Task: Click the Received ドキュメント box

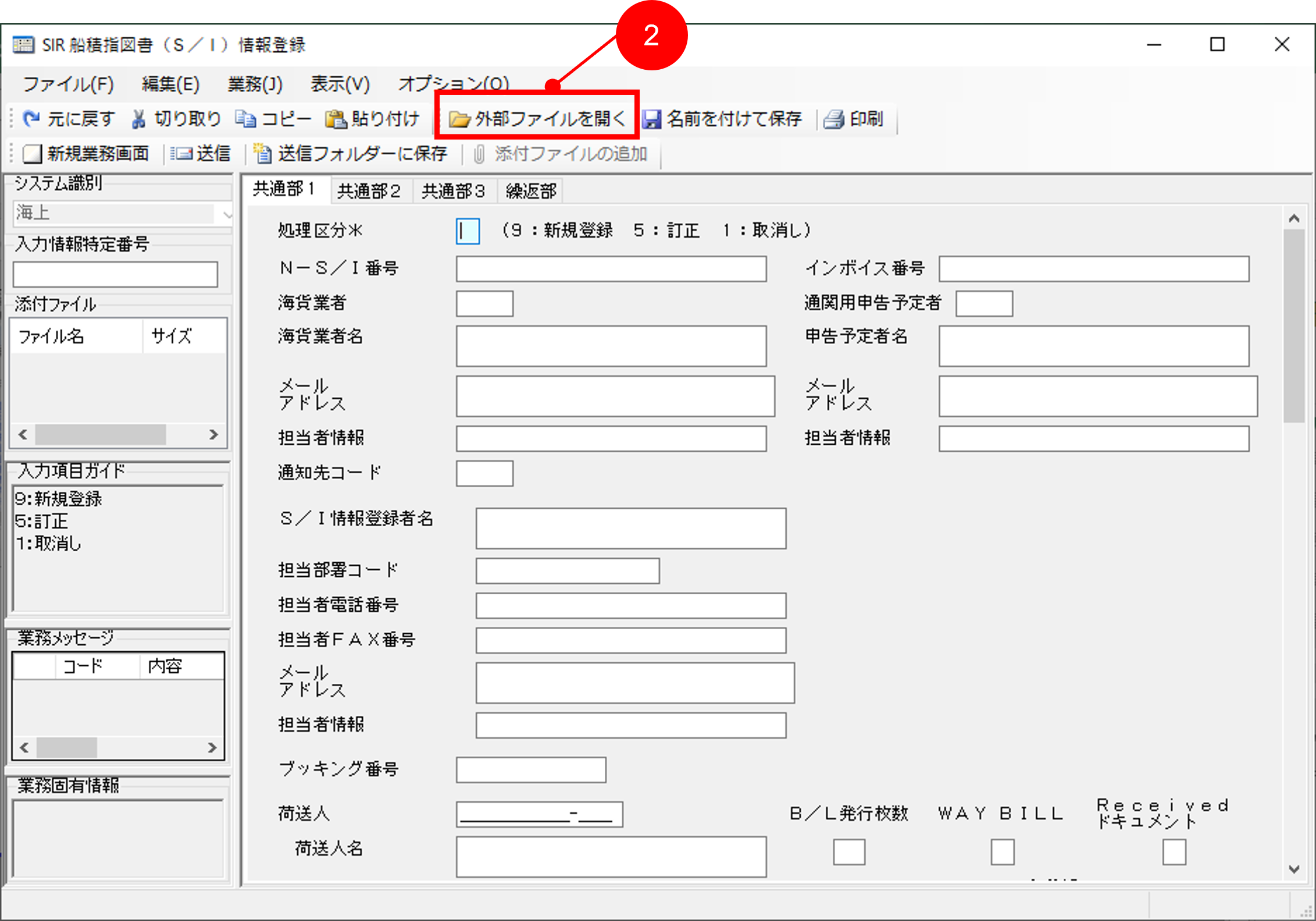Action: point(1174,852)
